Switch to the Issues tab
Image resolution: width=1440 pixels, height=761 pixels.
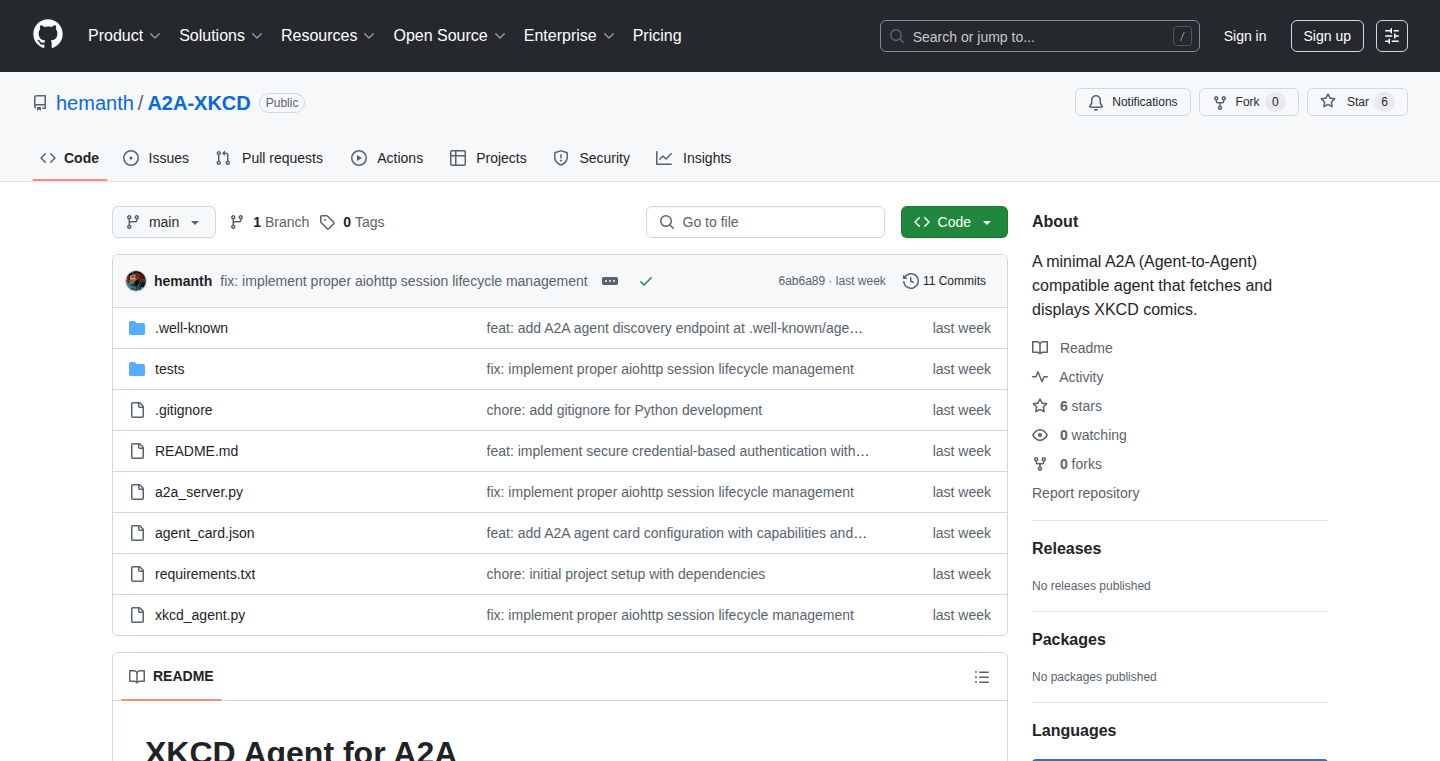pyautogui.click(x=156, y=158)
